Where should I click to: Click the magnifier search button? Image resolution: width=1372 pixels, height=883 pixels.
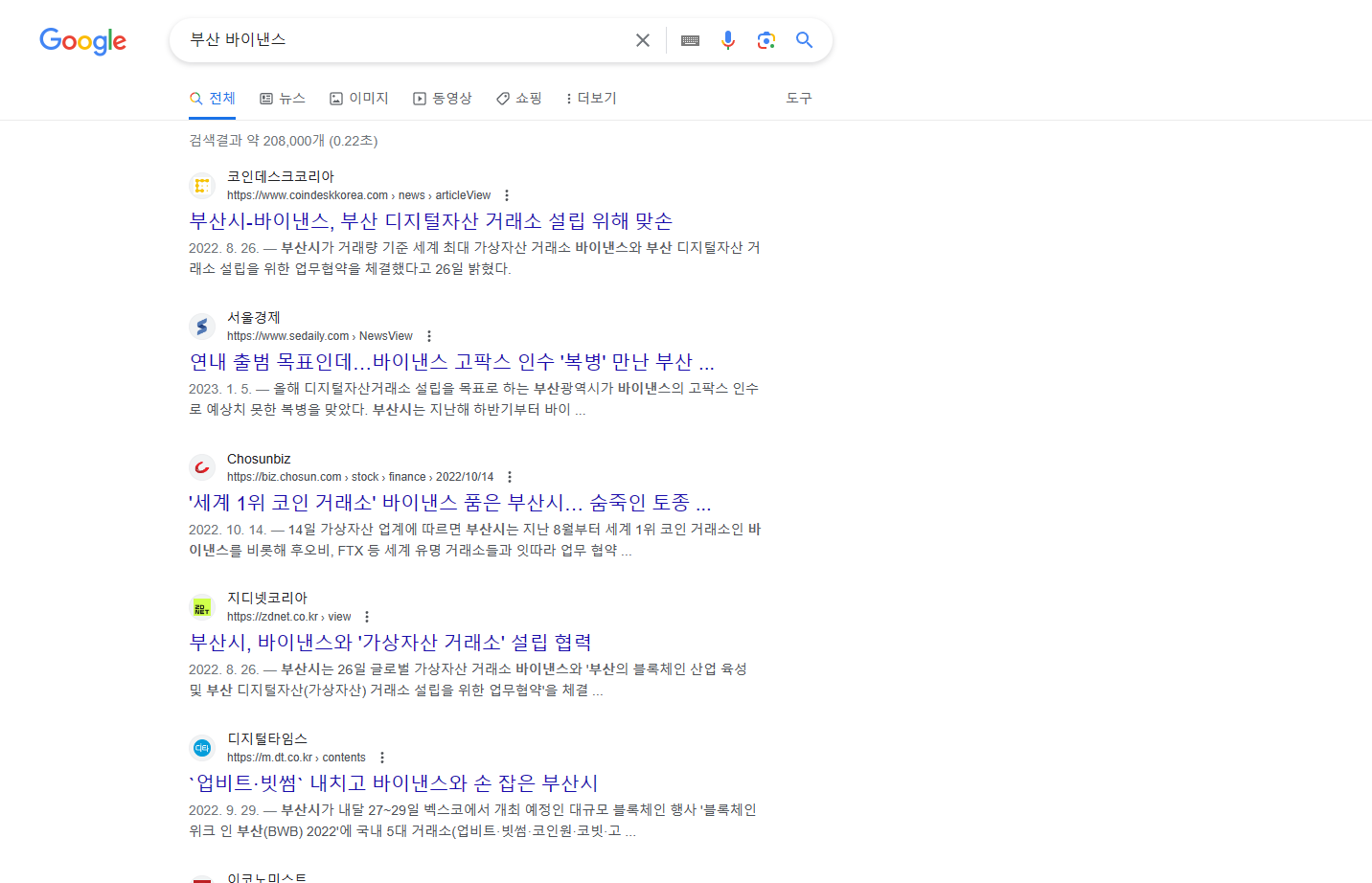pos(804,40)
